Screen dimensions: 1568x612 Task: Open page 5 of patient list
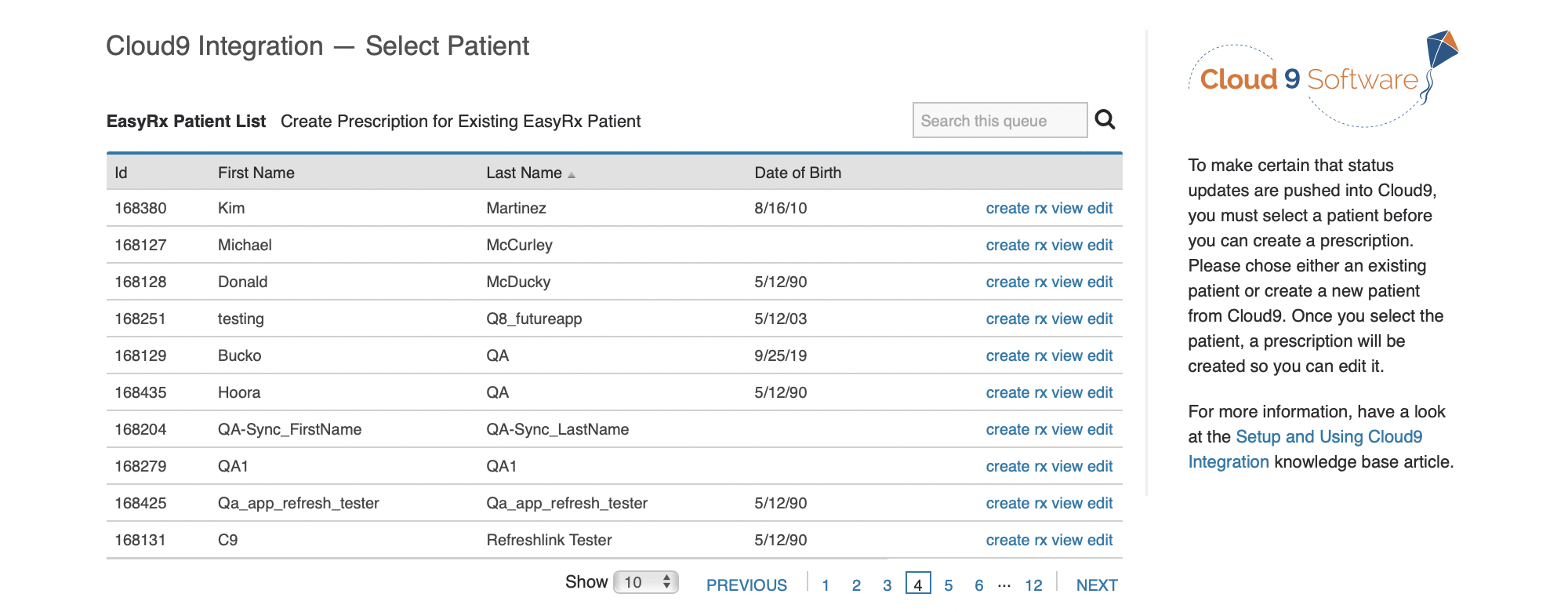pos(949,585)
